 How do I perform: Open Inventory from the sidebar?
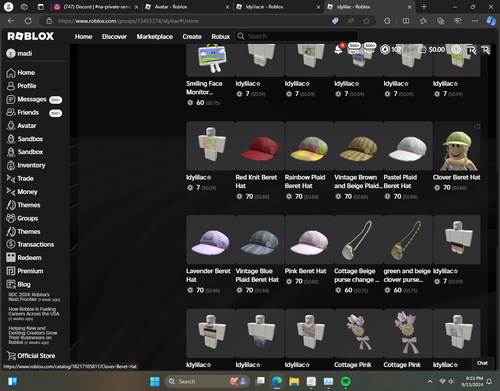click(x=26, y=165)
